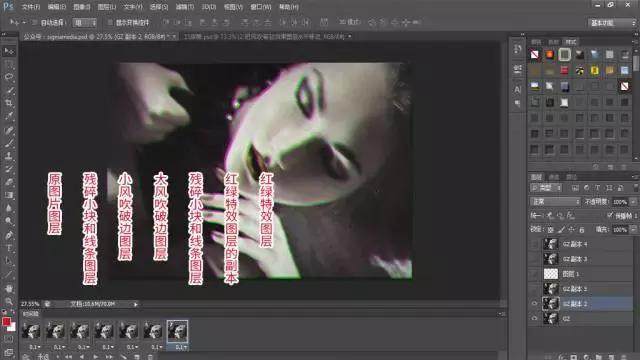Click the background white color swatch
Screen dimensions: 640x360
[x=13, y=327]
